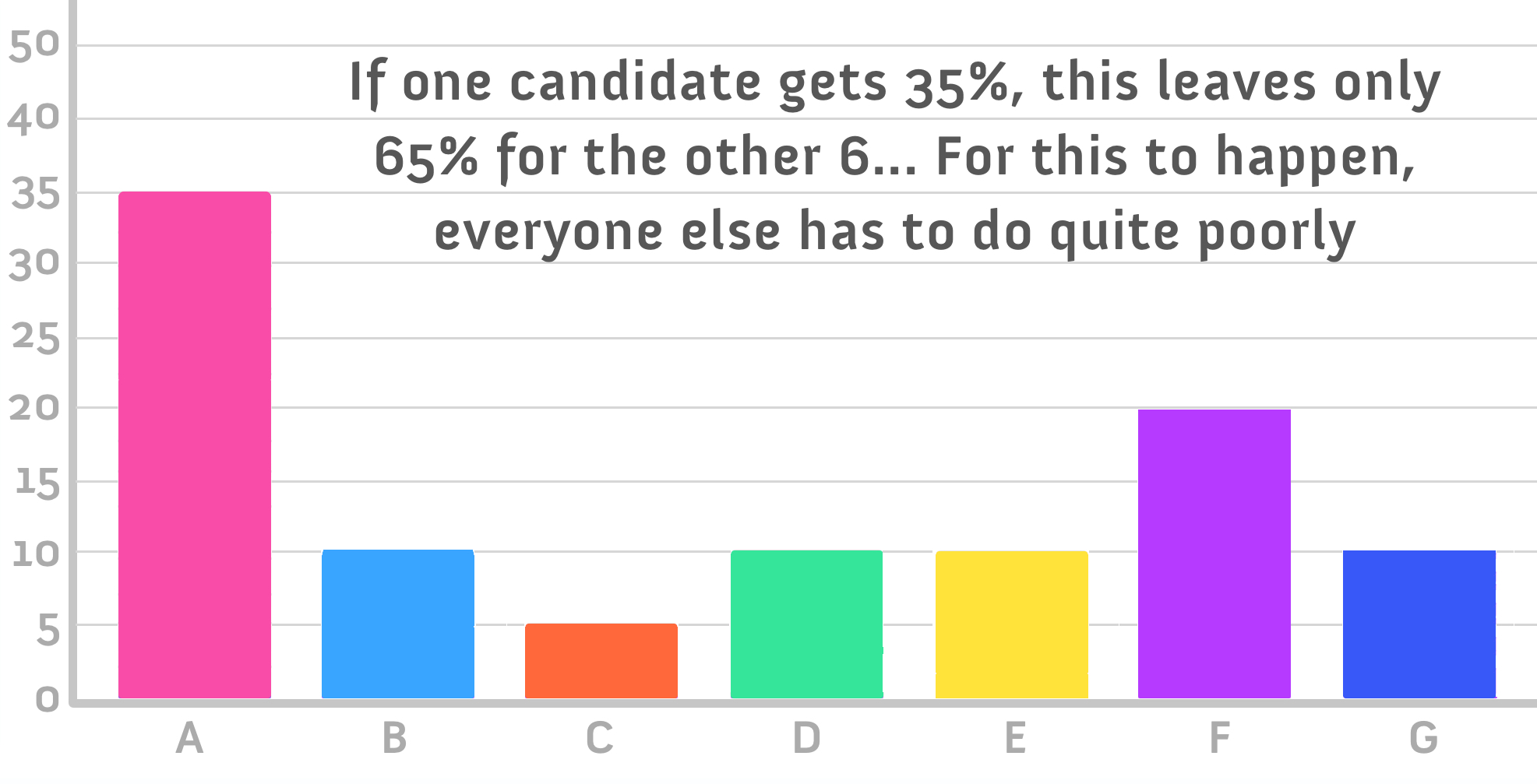Click the y-axis value 35
Image resolution: width=1537 pixels, height=784 pixels.
click(36, 195)
